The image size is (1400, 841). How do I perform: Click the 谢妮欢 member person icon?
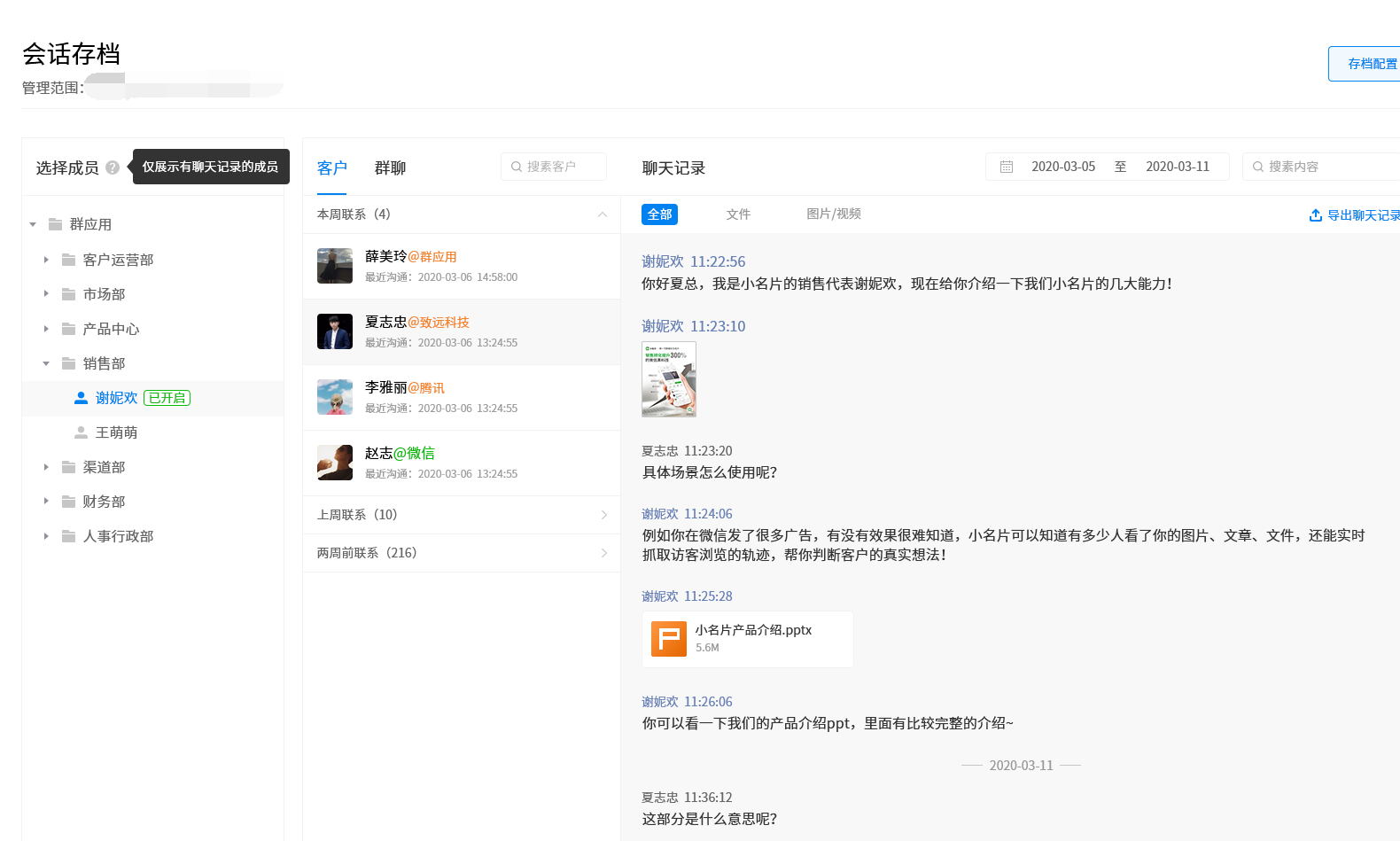(81, 398)
